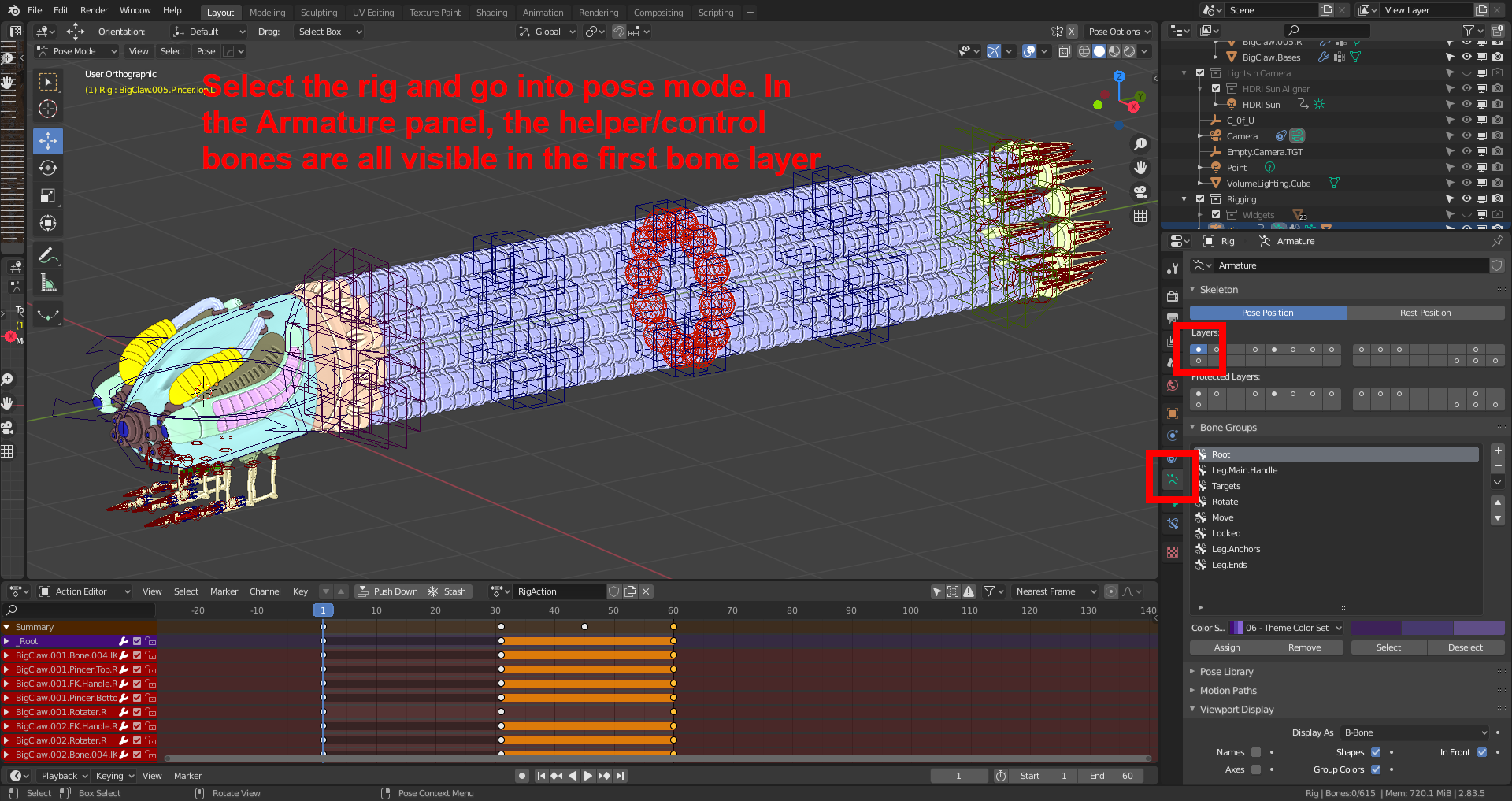Image resolution: width=1512 pixels, height=801 pixels.
Task: Open the Pose Mode dropdown
Action: 76,51
